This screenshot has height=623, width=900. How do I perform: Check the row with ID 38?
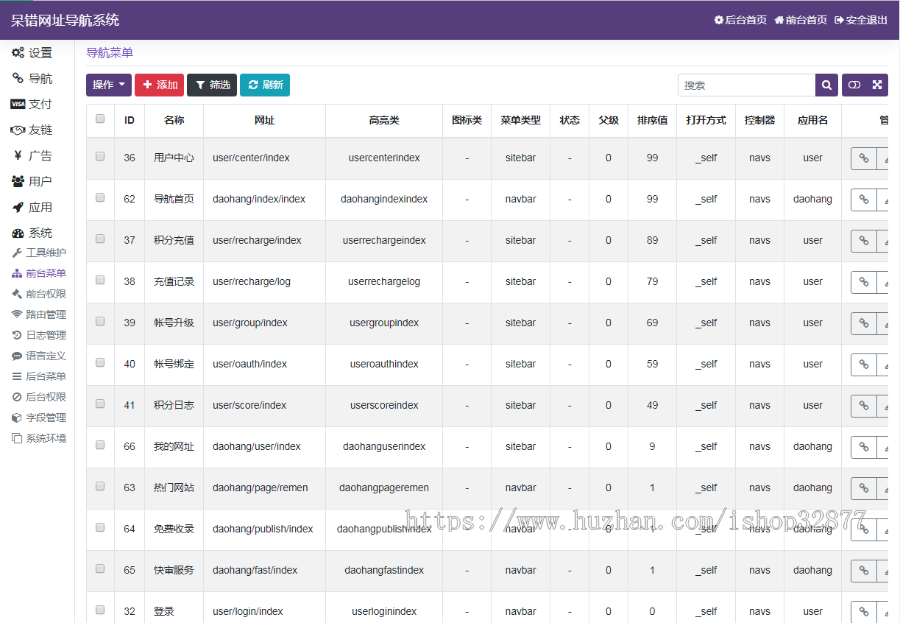100,280
